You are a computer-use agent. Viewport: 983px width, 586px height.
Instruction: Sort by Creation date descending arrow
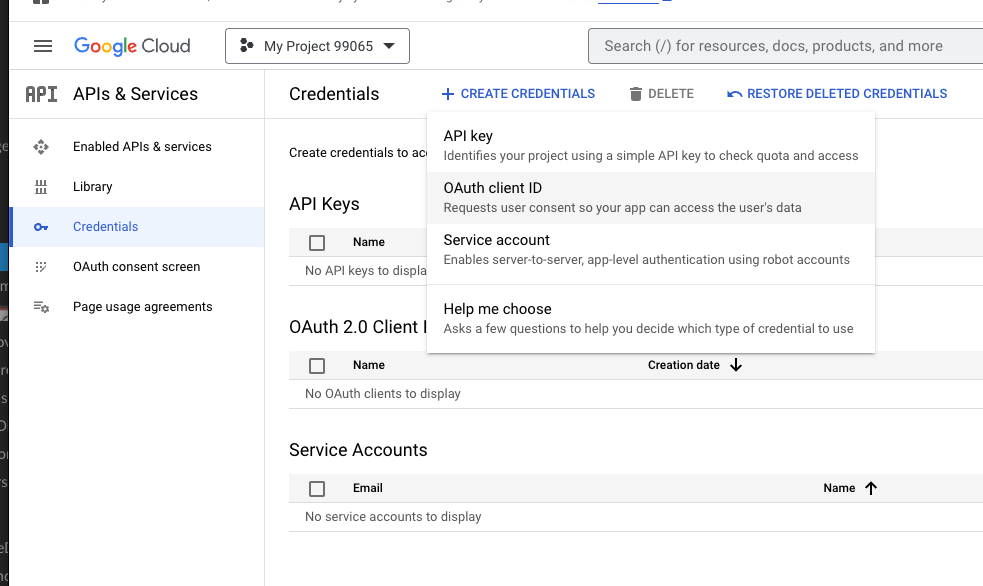736,365
